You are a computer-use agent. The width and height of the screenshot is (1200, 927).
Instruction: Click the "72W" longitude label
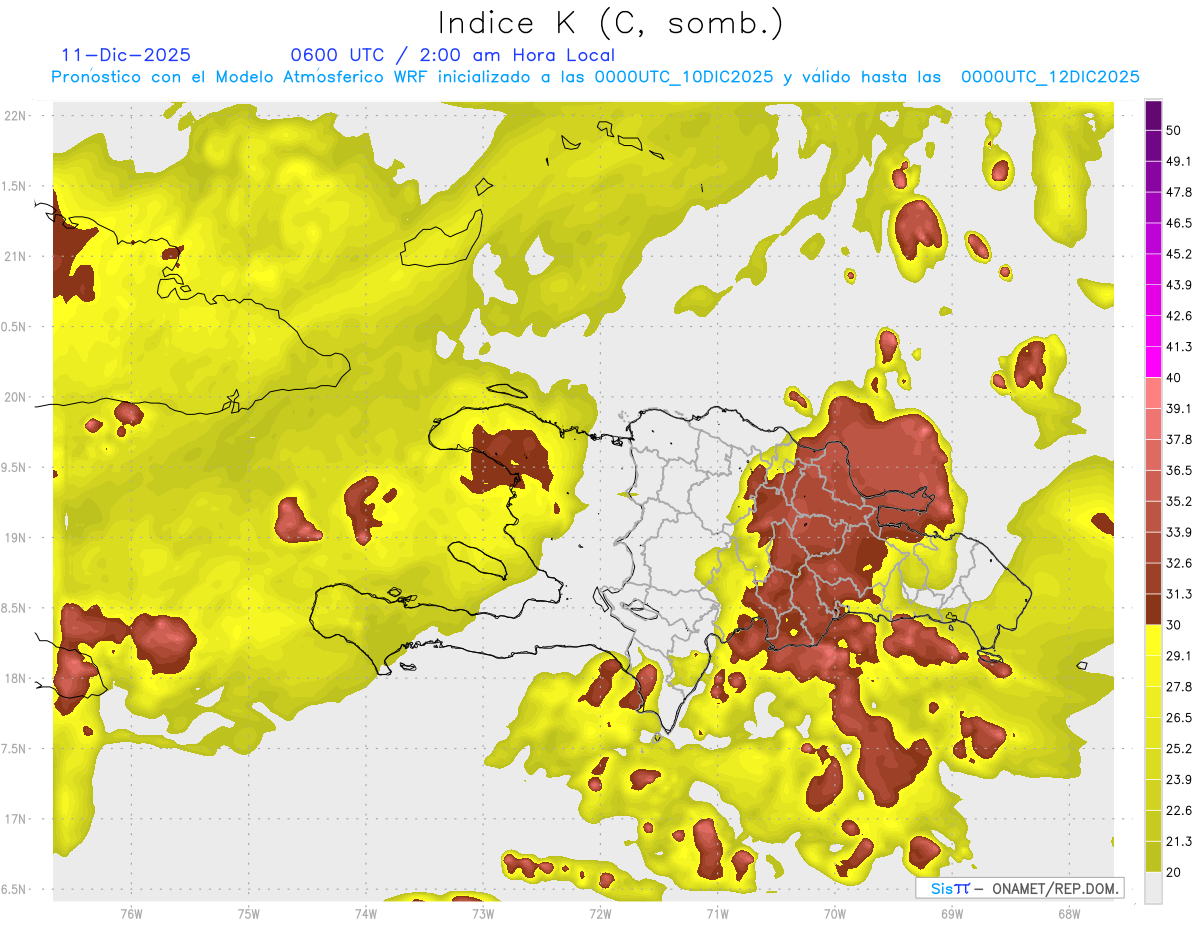pos(600,914)
